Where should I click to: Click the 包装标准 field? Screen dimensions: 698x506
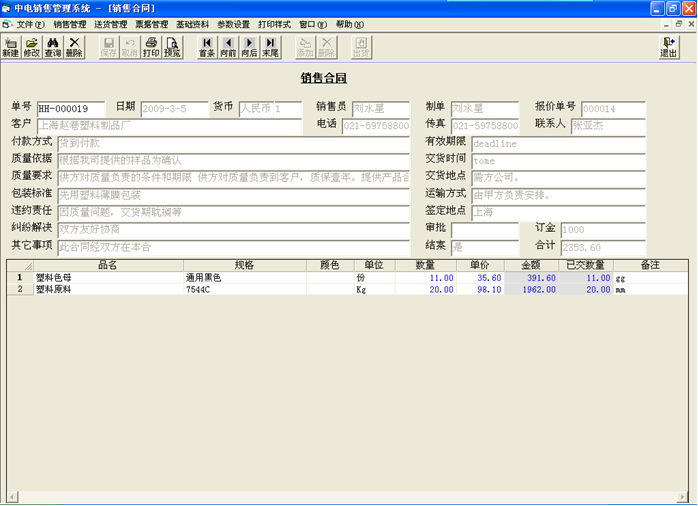pos(234,195)
